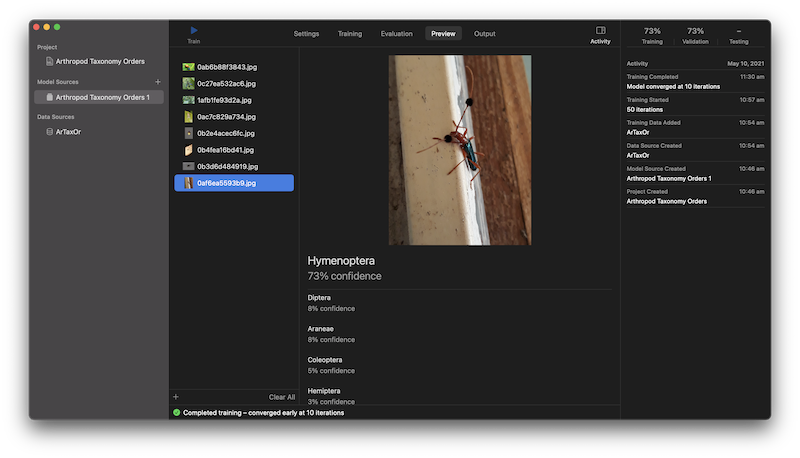Toggle the Activity panel icon
Image resolution: width=800 pixels, height=458 pixels.
pyautogui.click(x=600, y=33)
